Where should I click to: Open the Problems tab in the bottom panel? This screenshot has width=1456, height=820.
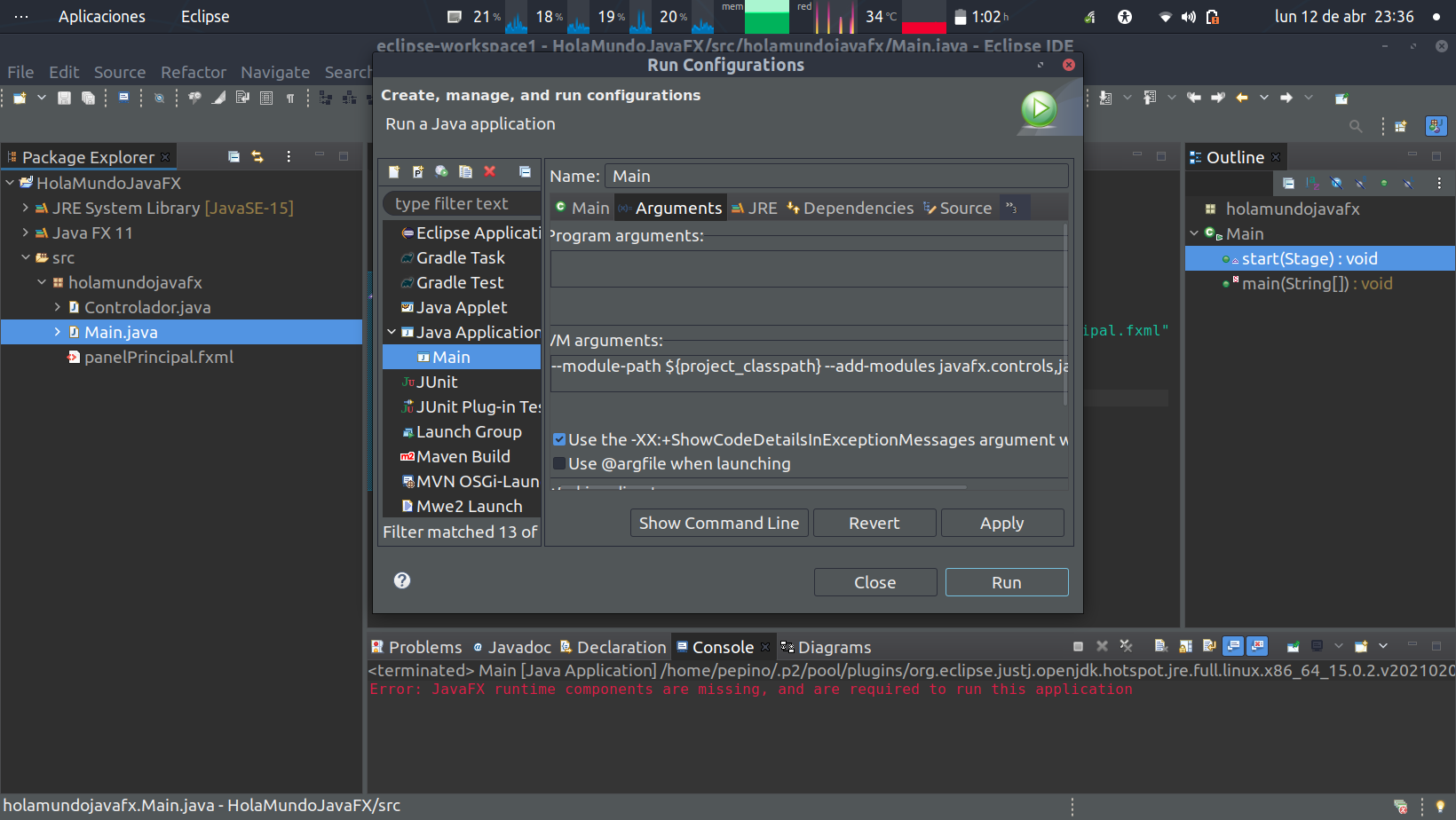pyautogui.click(x=416, y=647)
